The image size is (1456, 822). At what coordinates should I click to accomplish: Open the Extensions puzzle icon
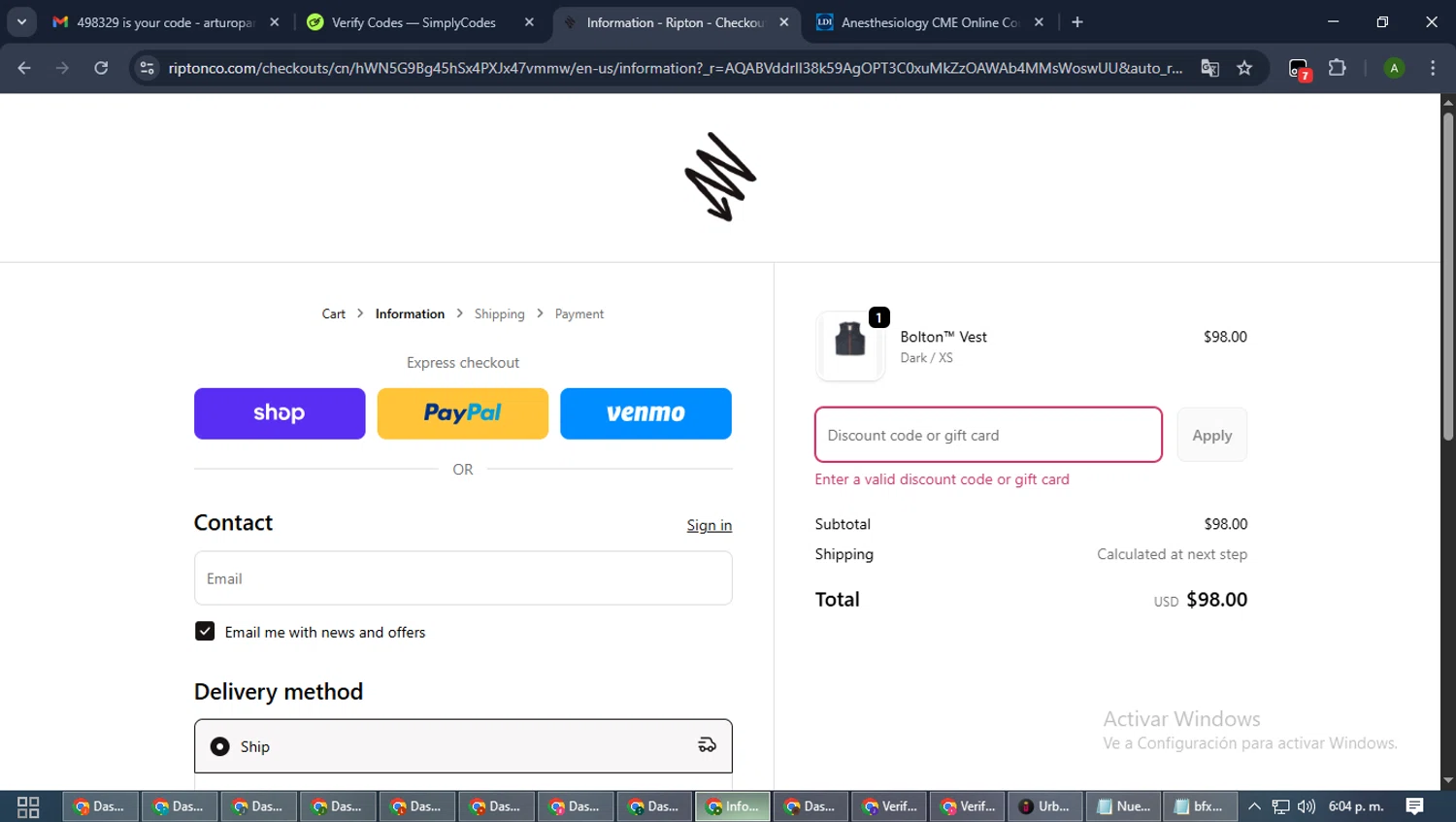(x=1338, y=68)
